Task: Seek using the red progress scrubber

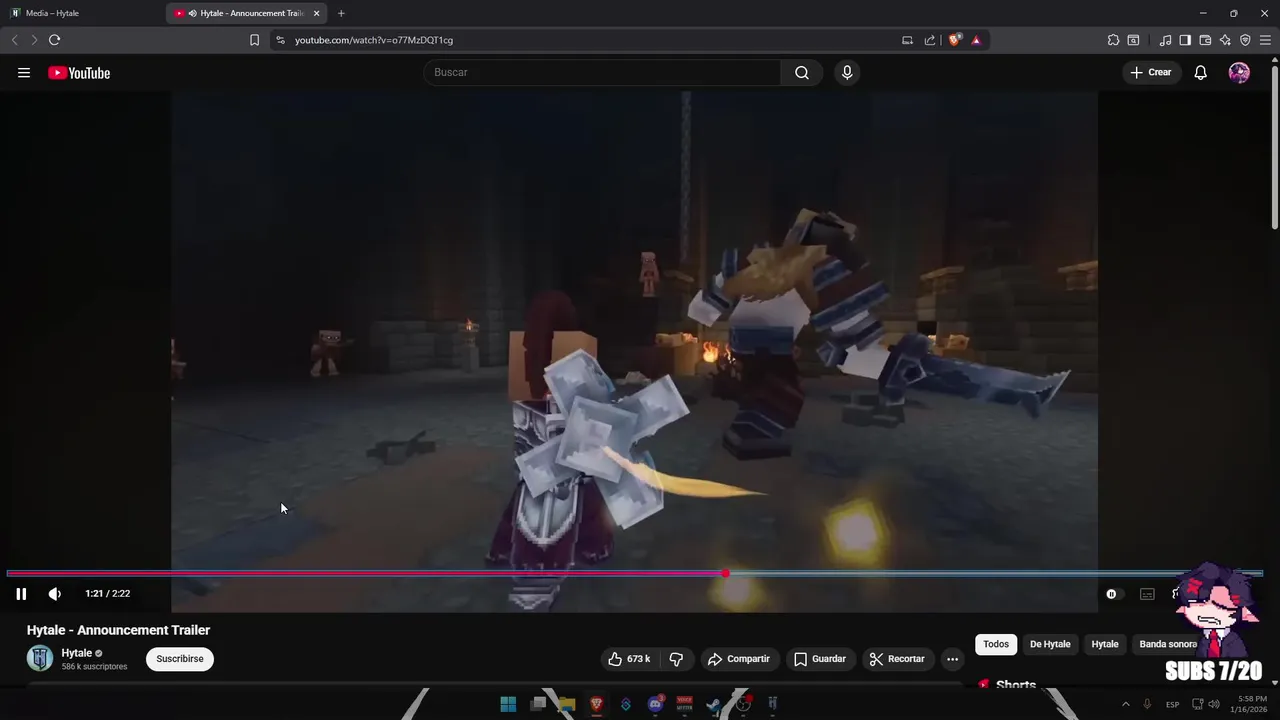Action: 725,573
